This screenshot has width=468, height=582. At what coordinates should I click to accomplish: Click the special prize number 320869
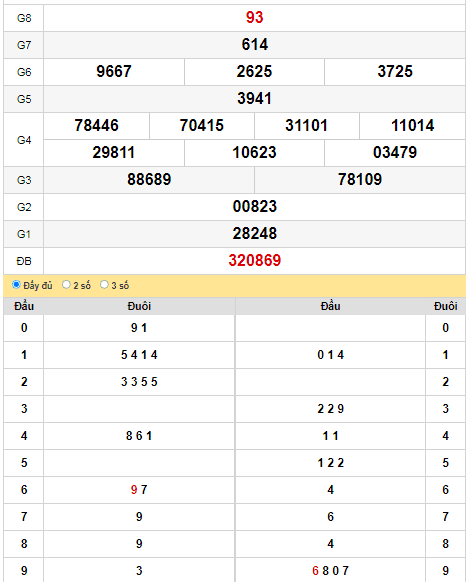(x=255, y=260)
